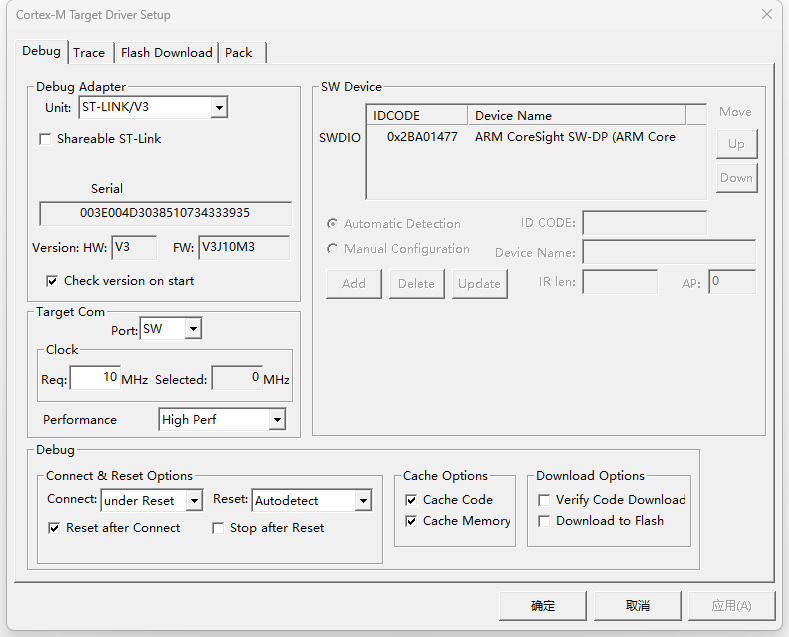Click the Move Up button
Image resolution: width=789 pixels, height=637 pixels.
[736, 144]
